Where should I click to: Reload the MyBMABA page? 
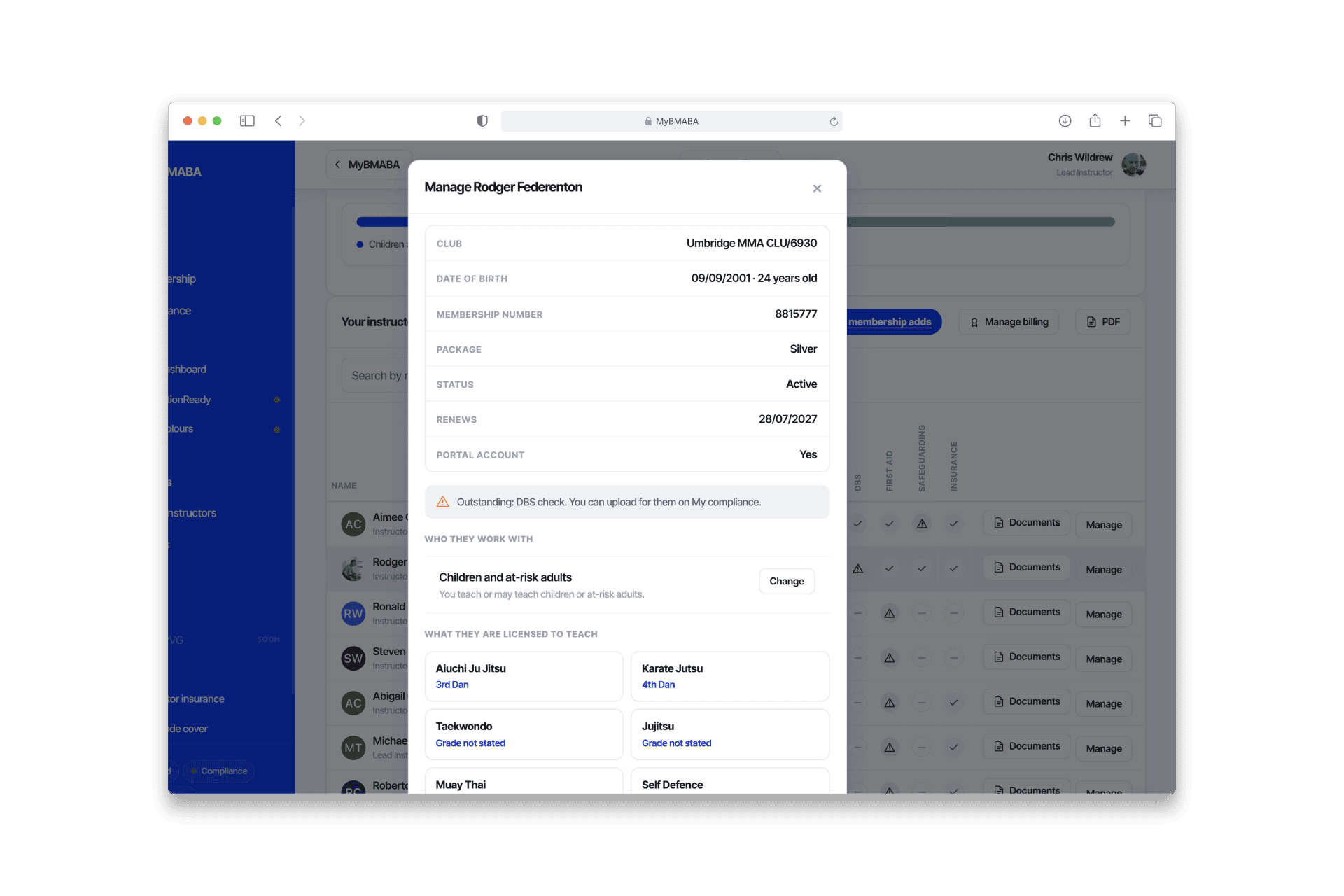click(834, 121)
